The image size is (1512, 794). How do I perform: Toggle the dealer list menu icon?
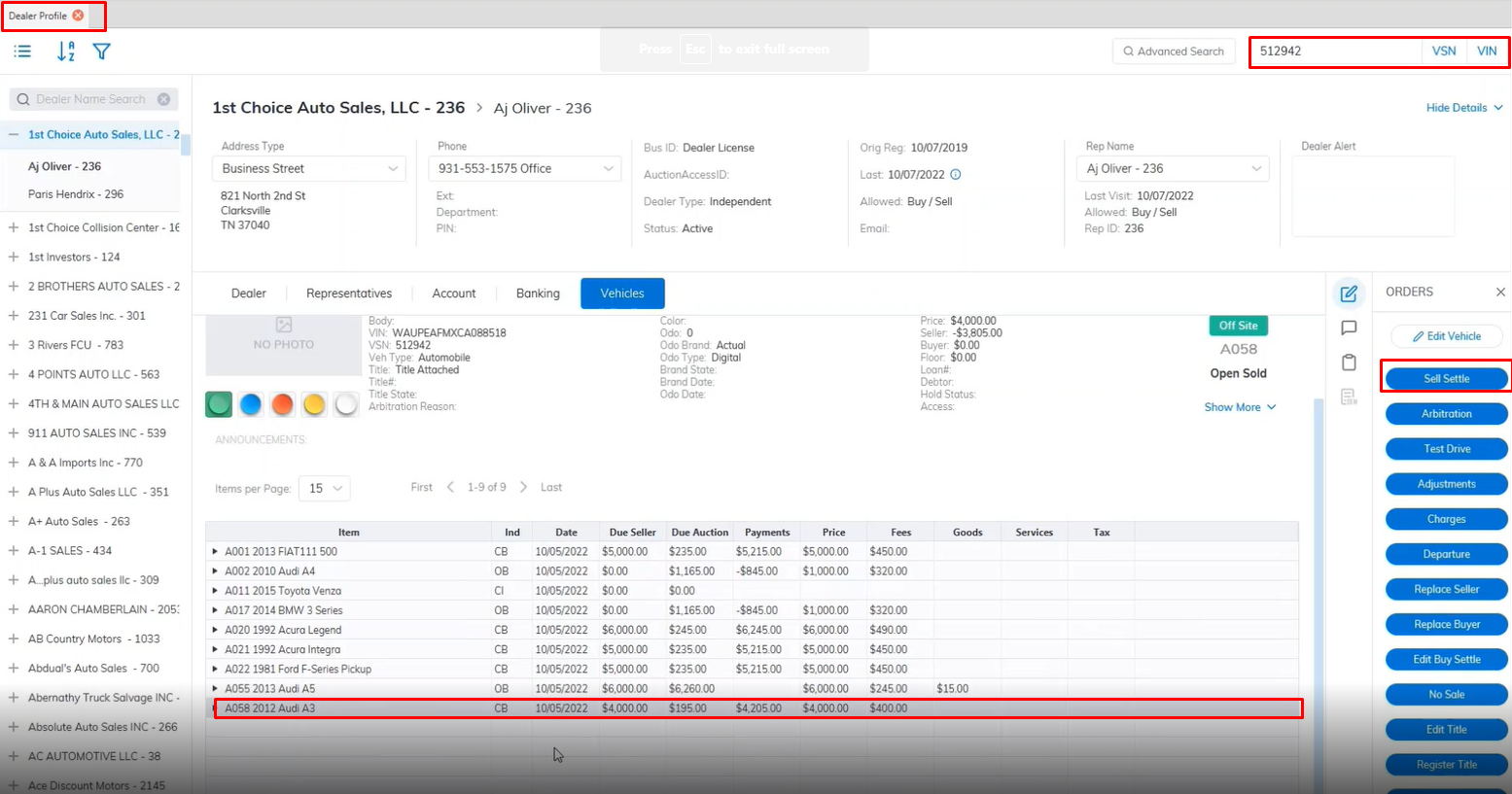pos(22,52)
